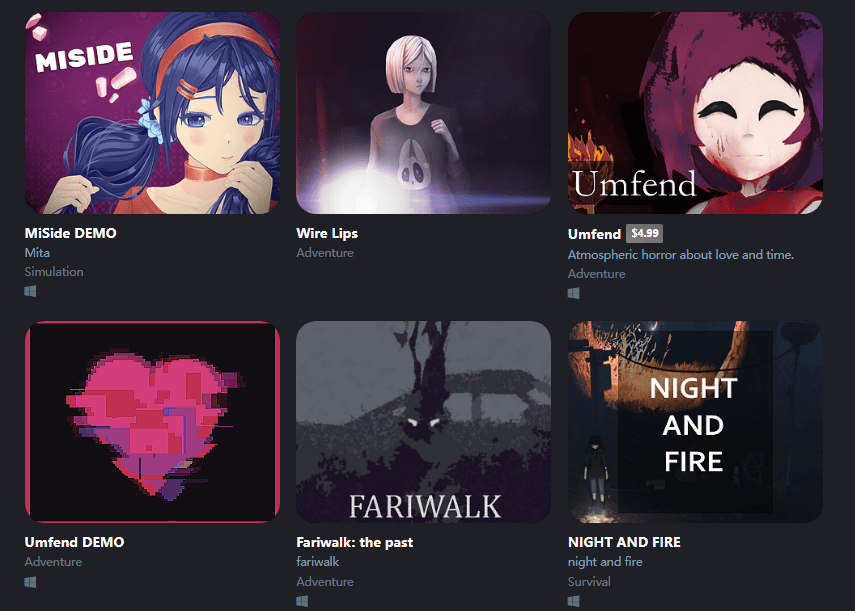Click the Umfend game title link

point(594,234)
